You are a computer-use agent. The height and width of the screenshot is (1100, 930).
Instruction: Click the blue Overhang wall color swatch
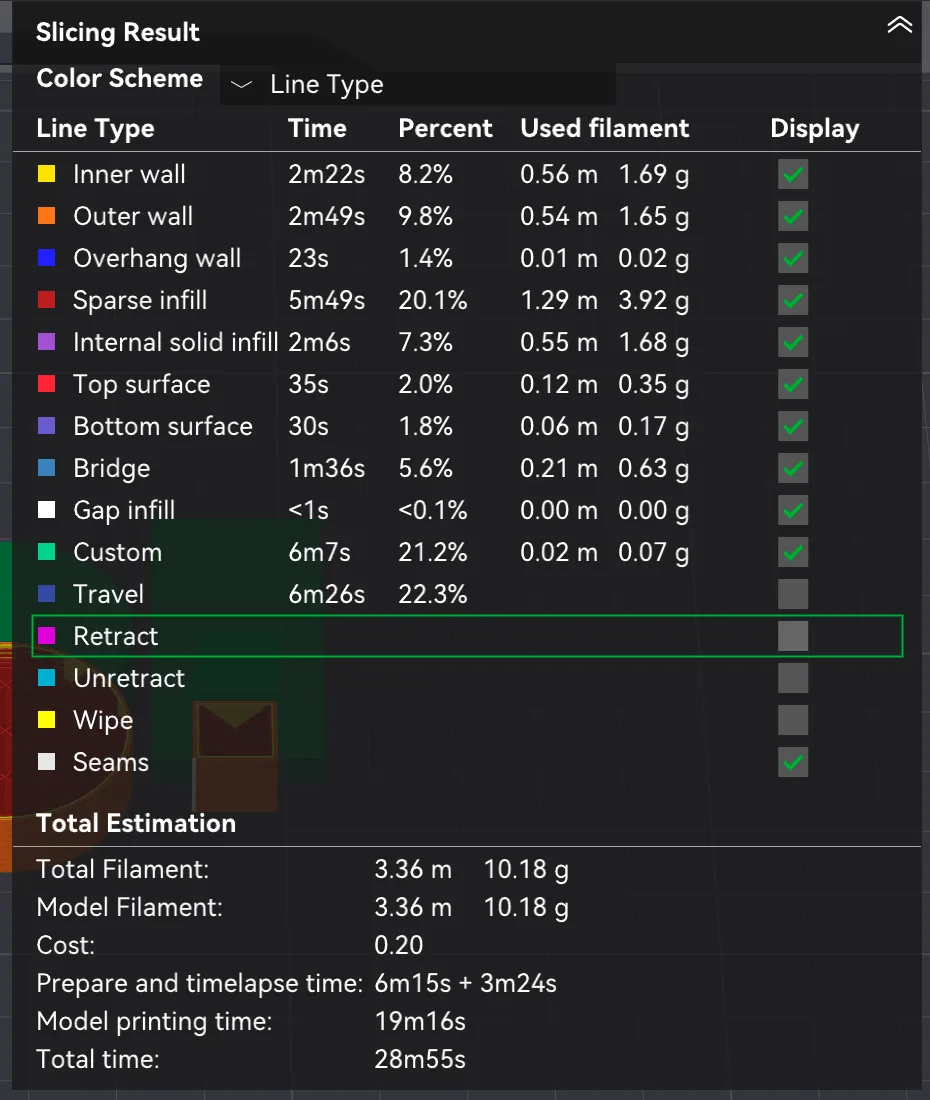coord(46,258)
